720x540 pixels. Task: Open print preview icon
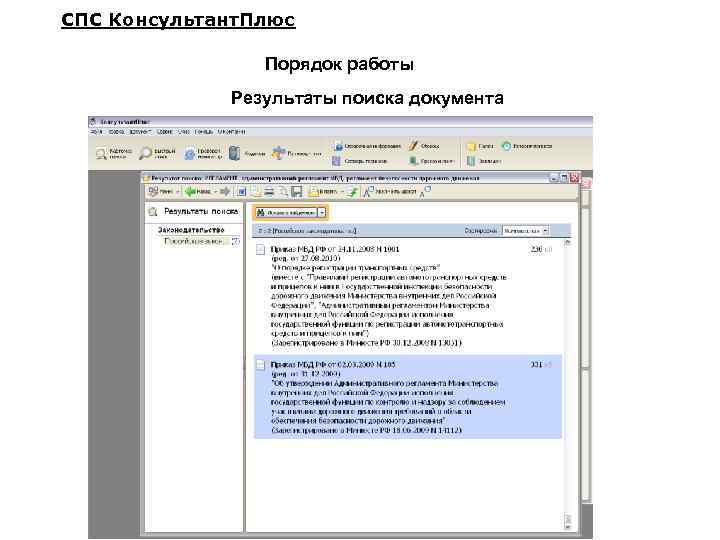(283, 191)
